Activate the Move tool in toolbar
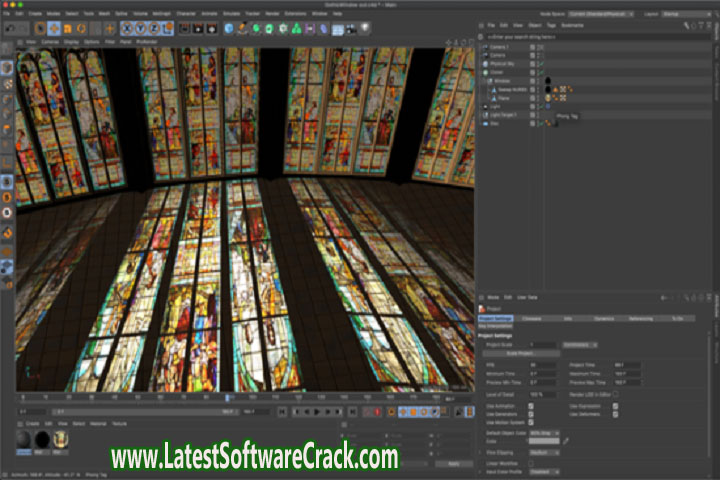 [x=54, y=28]
